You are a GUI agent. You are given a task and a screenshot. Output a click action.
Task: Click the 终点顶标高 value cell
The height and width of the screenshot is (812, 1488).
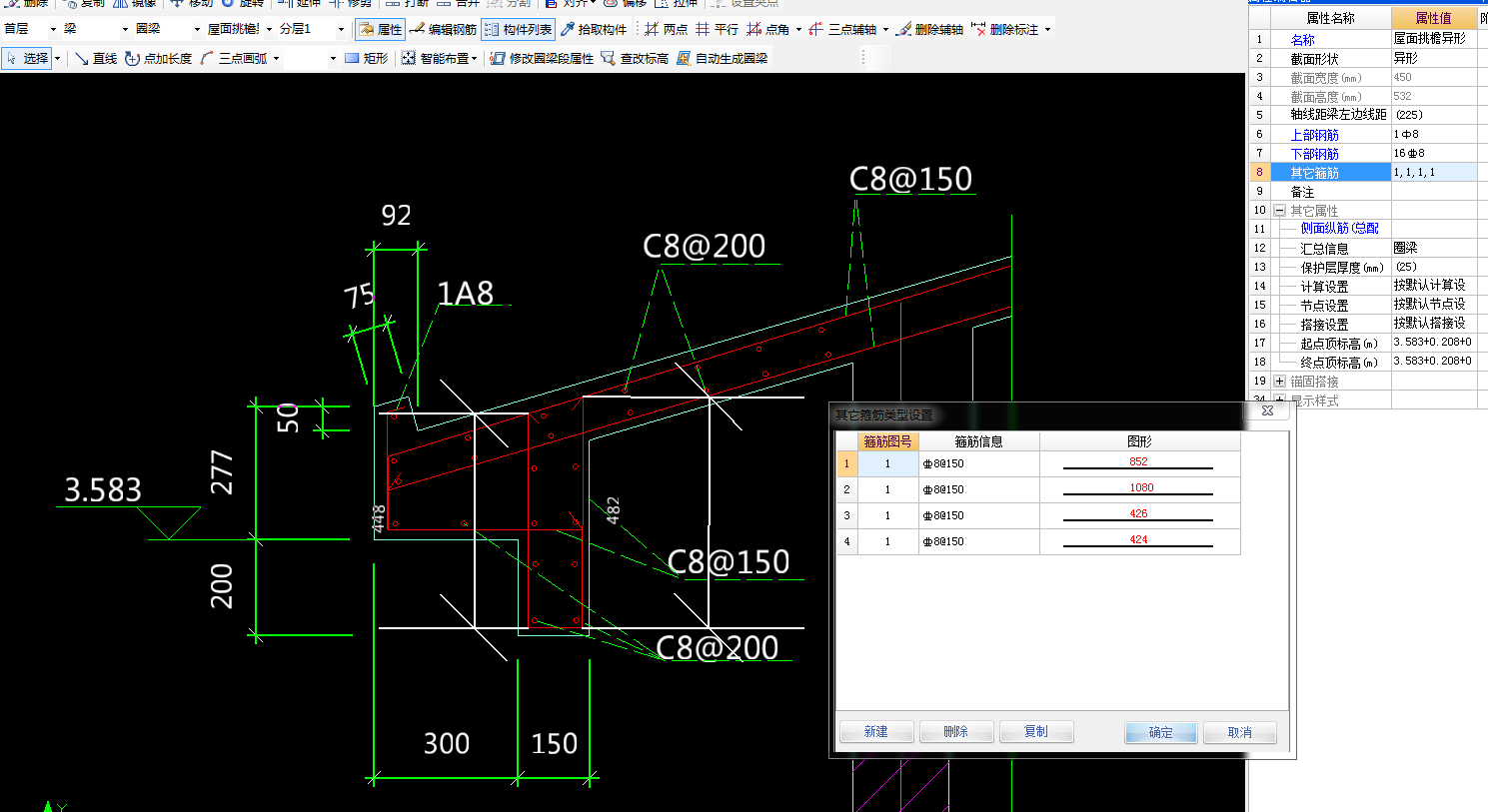click(1434, 362)
